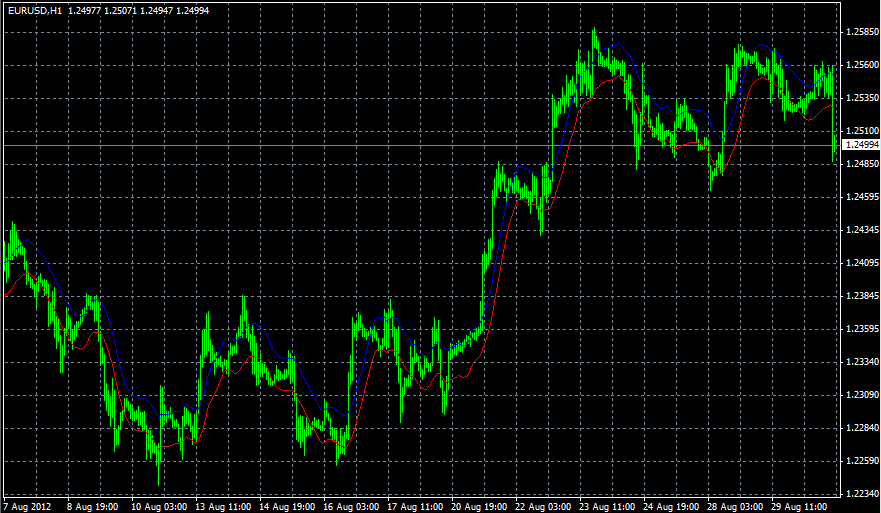Click the 1.24345 price scale label
Viewport: 881px width, 513px height.
pyautogui.click(x=862, y=230)
